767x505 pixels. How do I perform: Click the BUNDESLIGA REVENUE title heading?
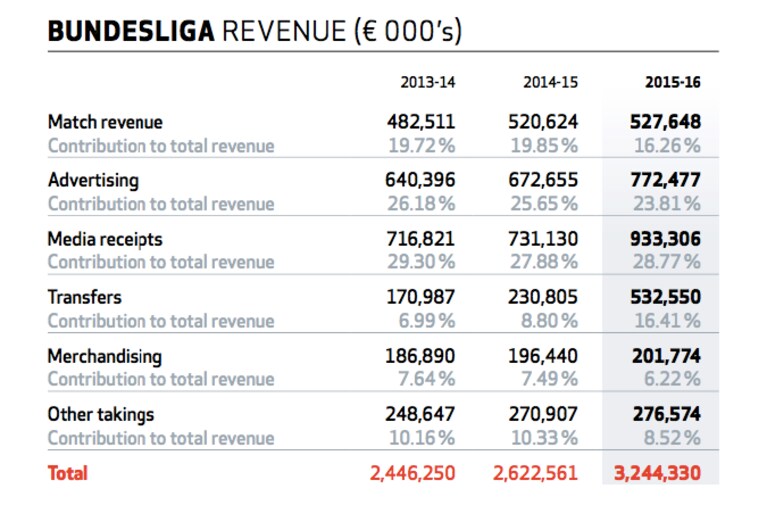pos(254,32)
